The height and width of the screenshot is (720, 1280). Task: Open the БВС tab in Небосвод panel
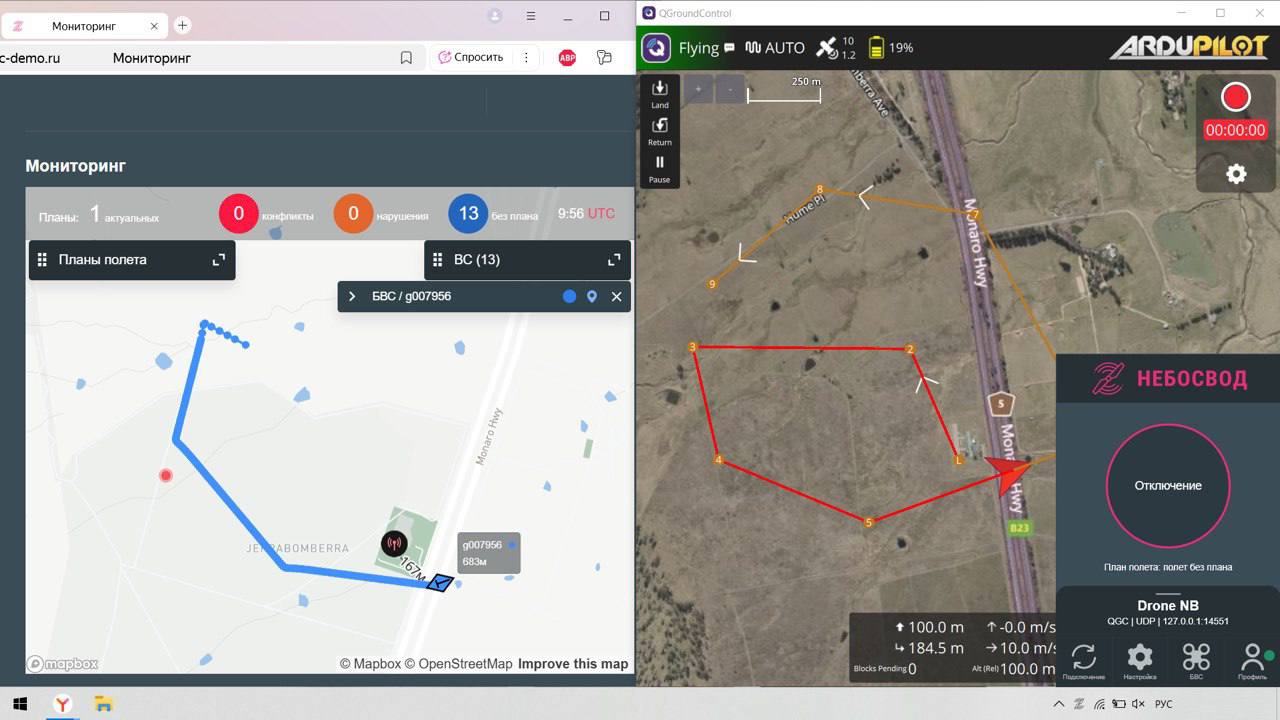(1196, 661)
